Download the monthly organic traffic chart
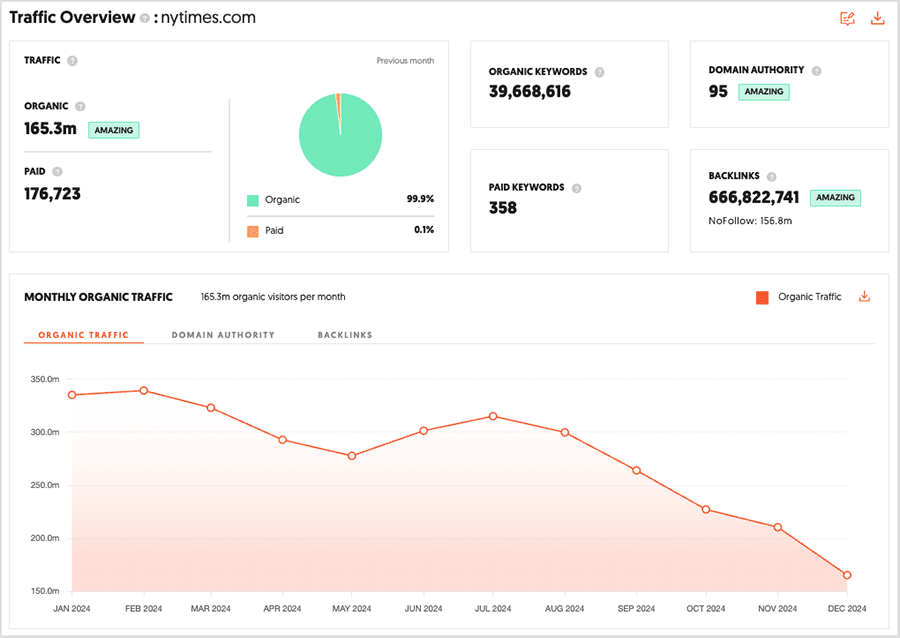Screen dimensions: 900x638 (x=864, y=297)
